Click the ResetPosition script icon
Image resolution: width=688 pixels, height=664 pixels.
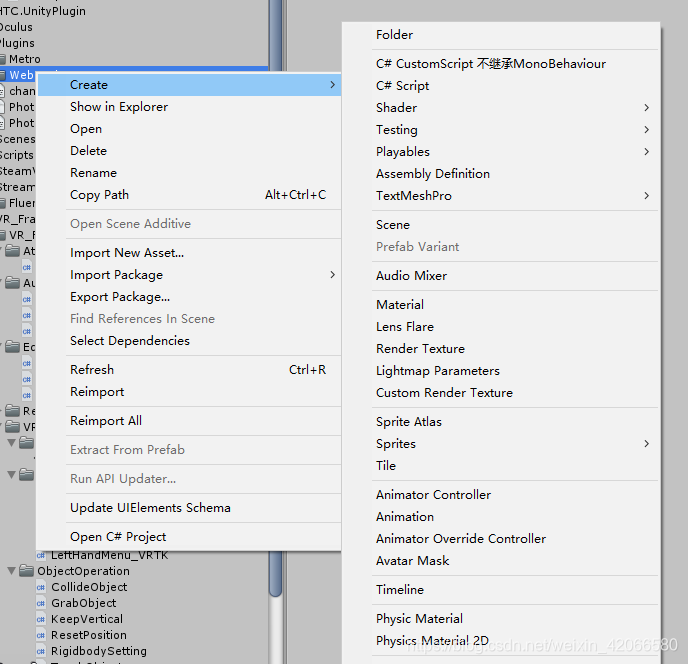point(41,635)
